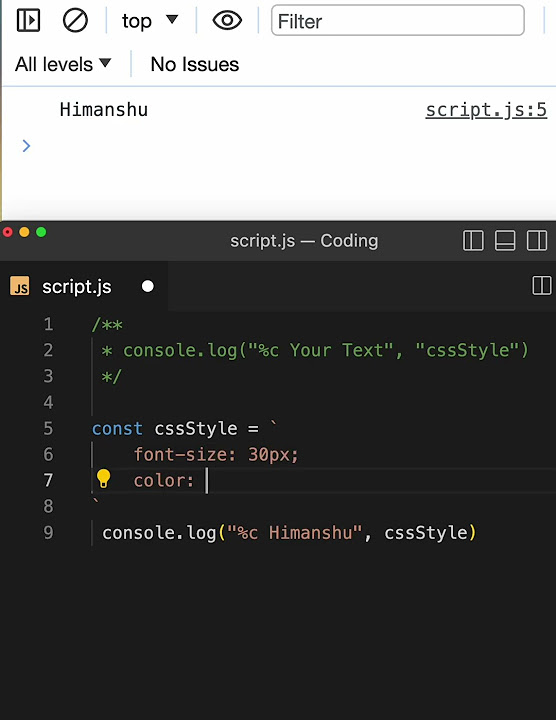Place cursor in Himanshu console output
556x720 pixels.
[104, 110]
